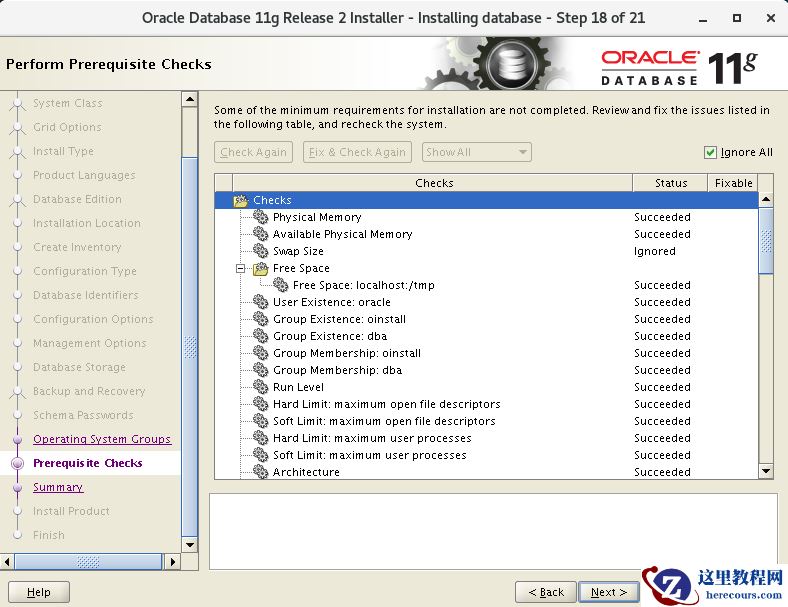The image size is (788, 607).
Task: Click step list scroll up arrow
Action: click(189, 99)
